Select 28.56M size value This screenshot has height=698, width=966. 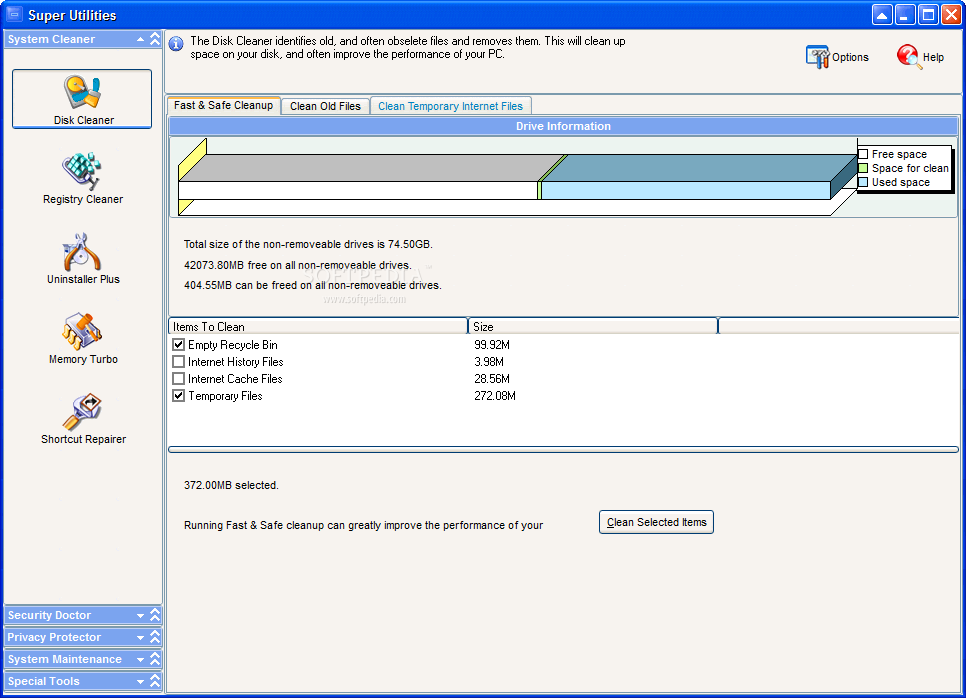click(492, 378)
